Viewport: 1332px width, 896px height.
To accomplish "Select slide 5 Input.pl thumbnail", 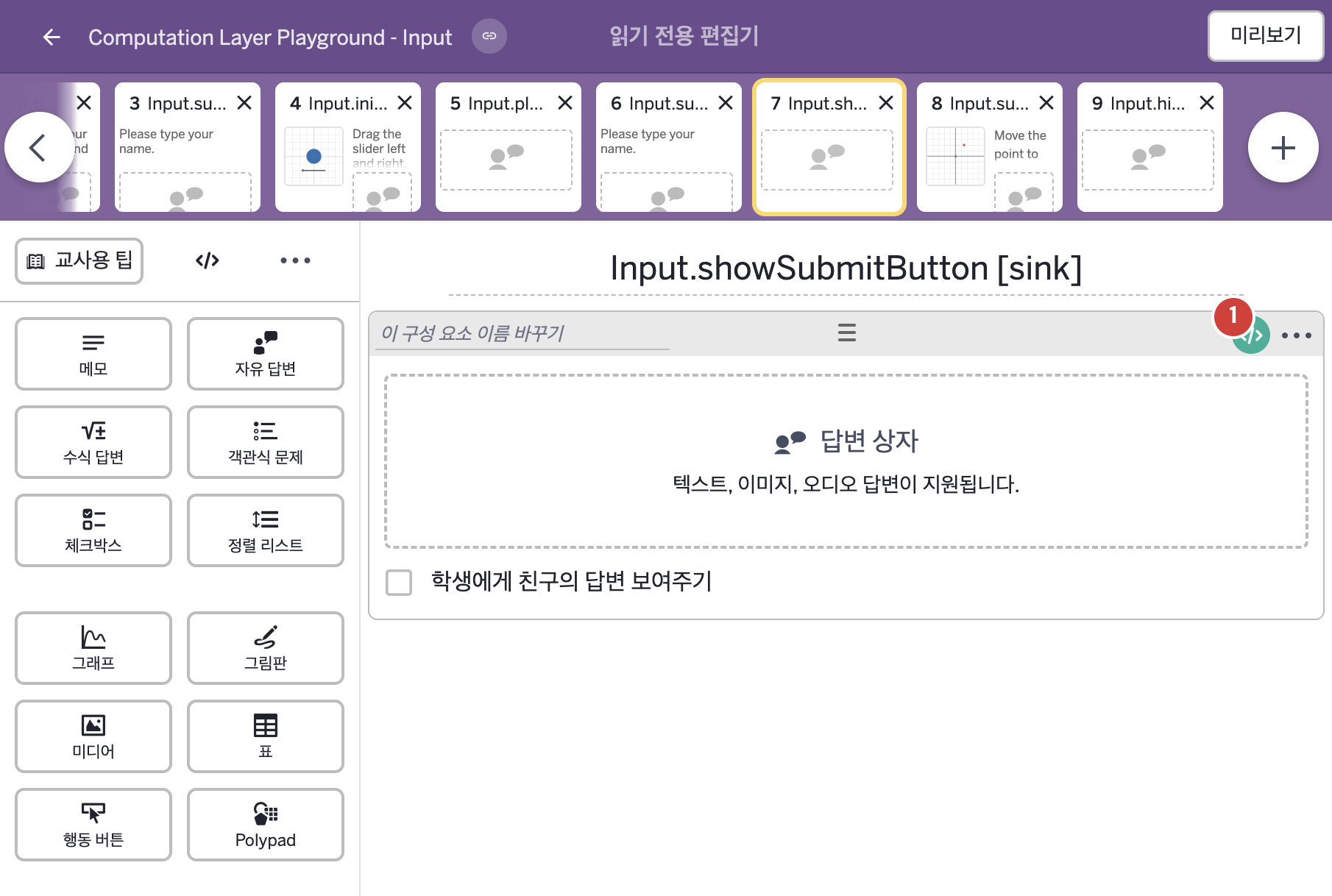I will (x=509, y=147).
